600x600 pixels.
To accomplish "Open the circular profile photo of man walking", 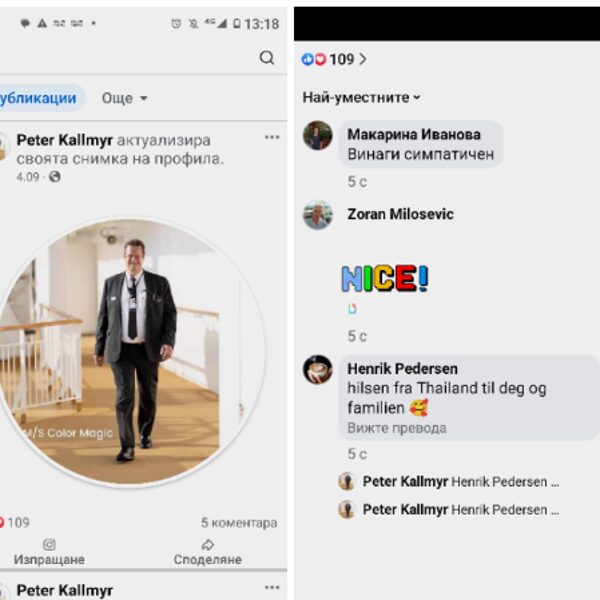I will click(x=130, y=353).
